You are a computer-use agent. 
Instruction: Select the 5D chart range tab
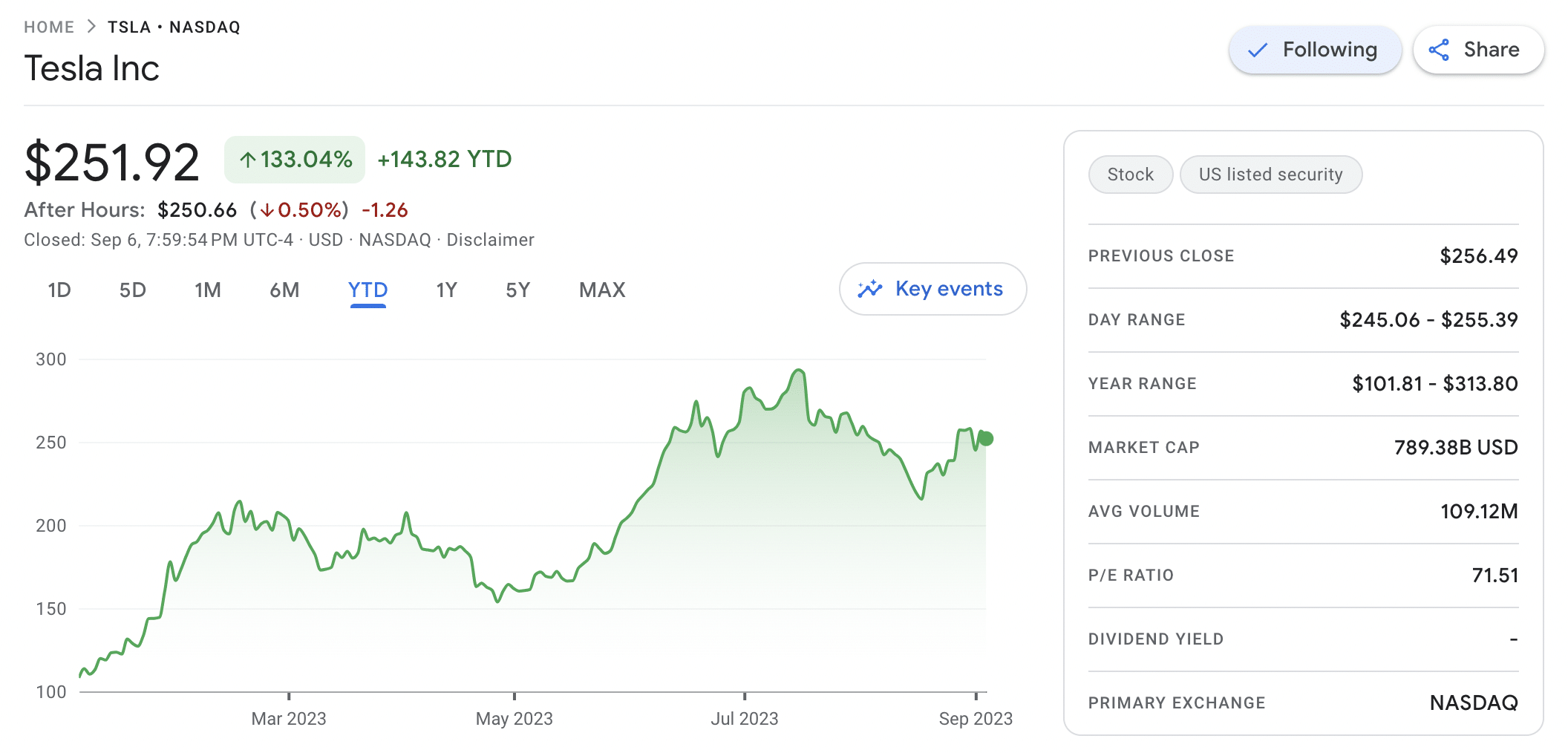tap(133, 290)
